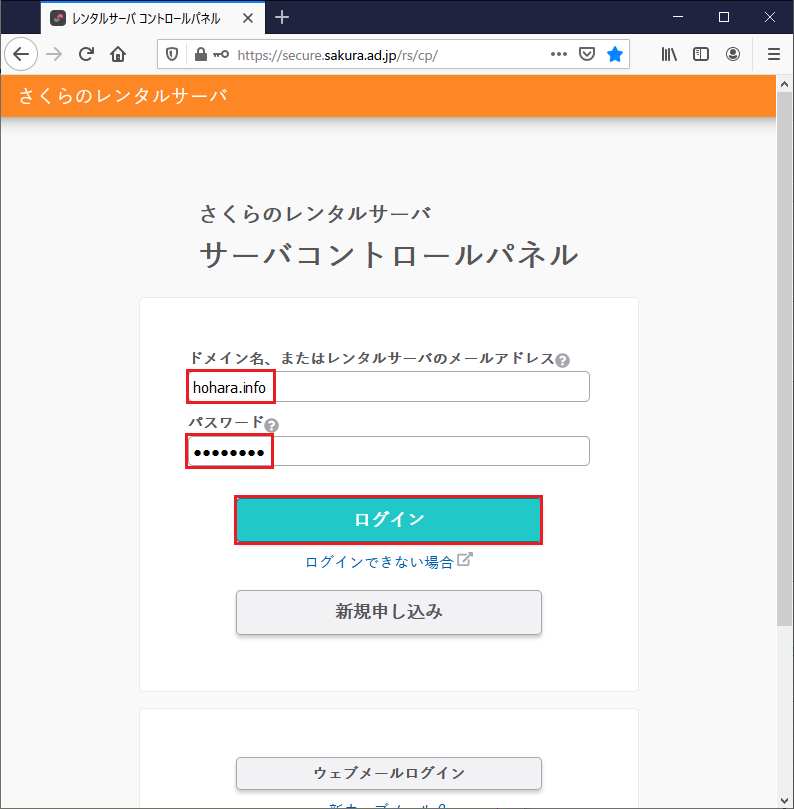Click the padlock site security icon
The width and height of the screenshot is (794, 809).
200,54
